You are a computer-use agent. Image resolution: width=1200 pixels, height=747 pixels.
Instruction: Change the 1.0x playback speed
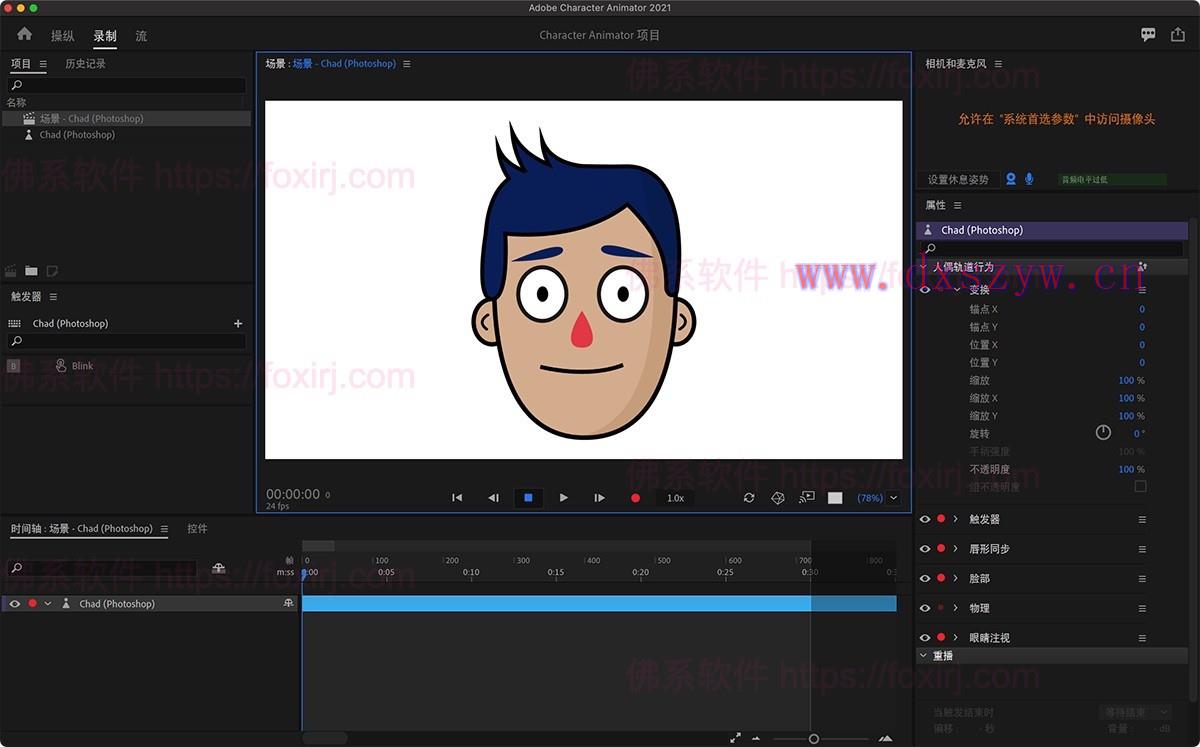click(x=675, y=498)
